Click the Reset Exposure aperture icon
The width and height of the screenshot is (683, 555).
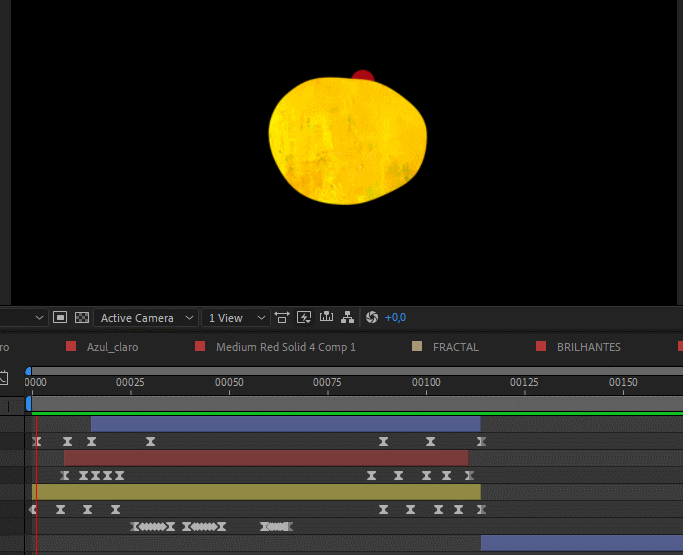pyautogui.click(x=372, y=318)
